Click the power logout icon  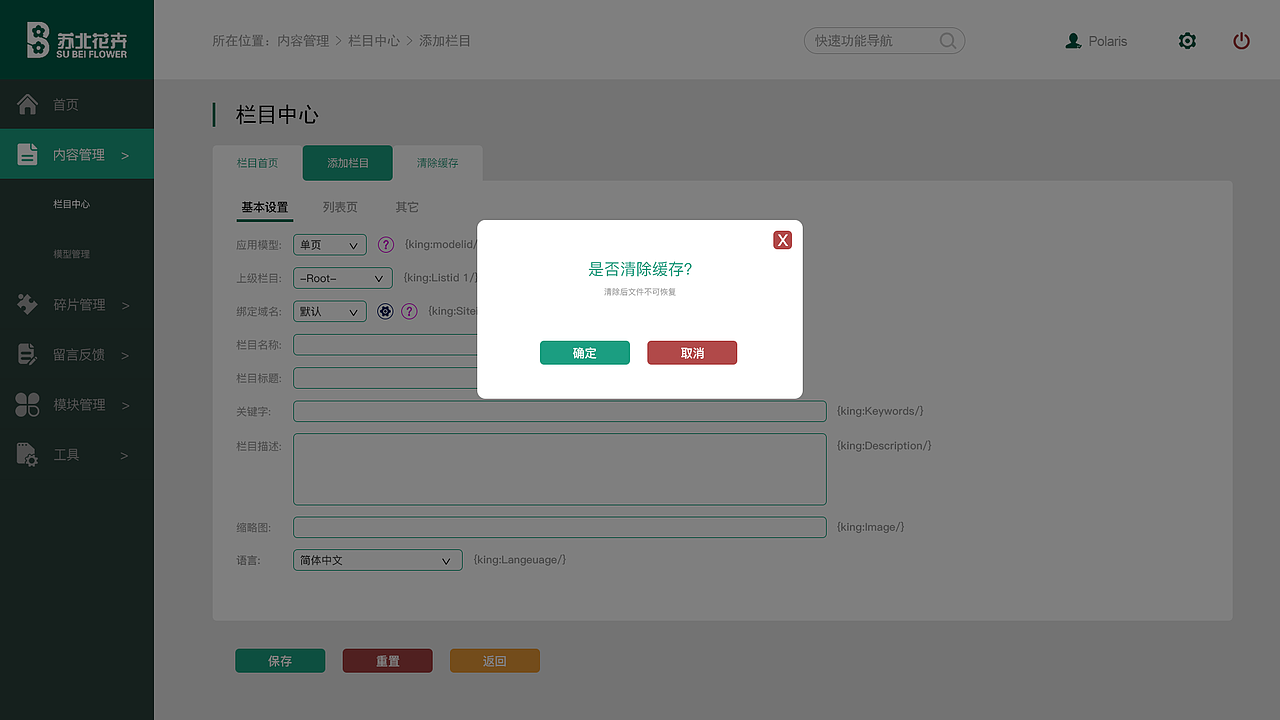(1241, 41)
